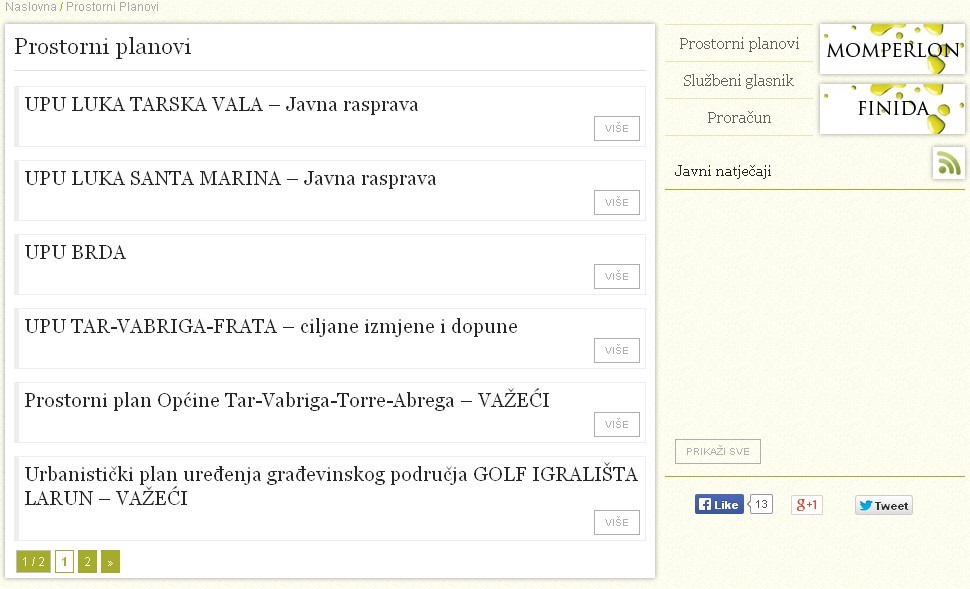The width and height of the screenshot is (970, 589).
Task: Open the UPU TAR-VABRIGA-FRATA heading link
Action: click(271, 327)
